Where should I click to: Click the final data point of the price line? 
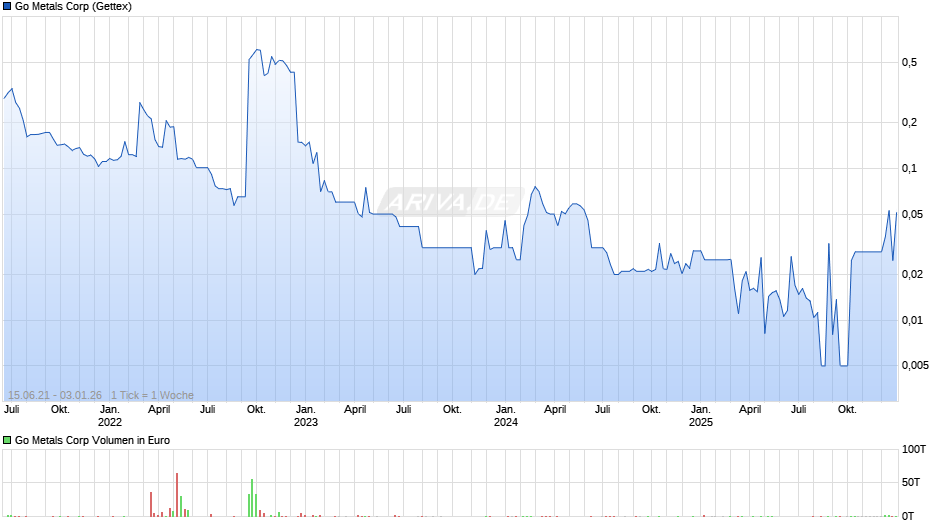pyautogui.click(x=896, y=213)
